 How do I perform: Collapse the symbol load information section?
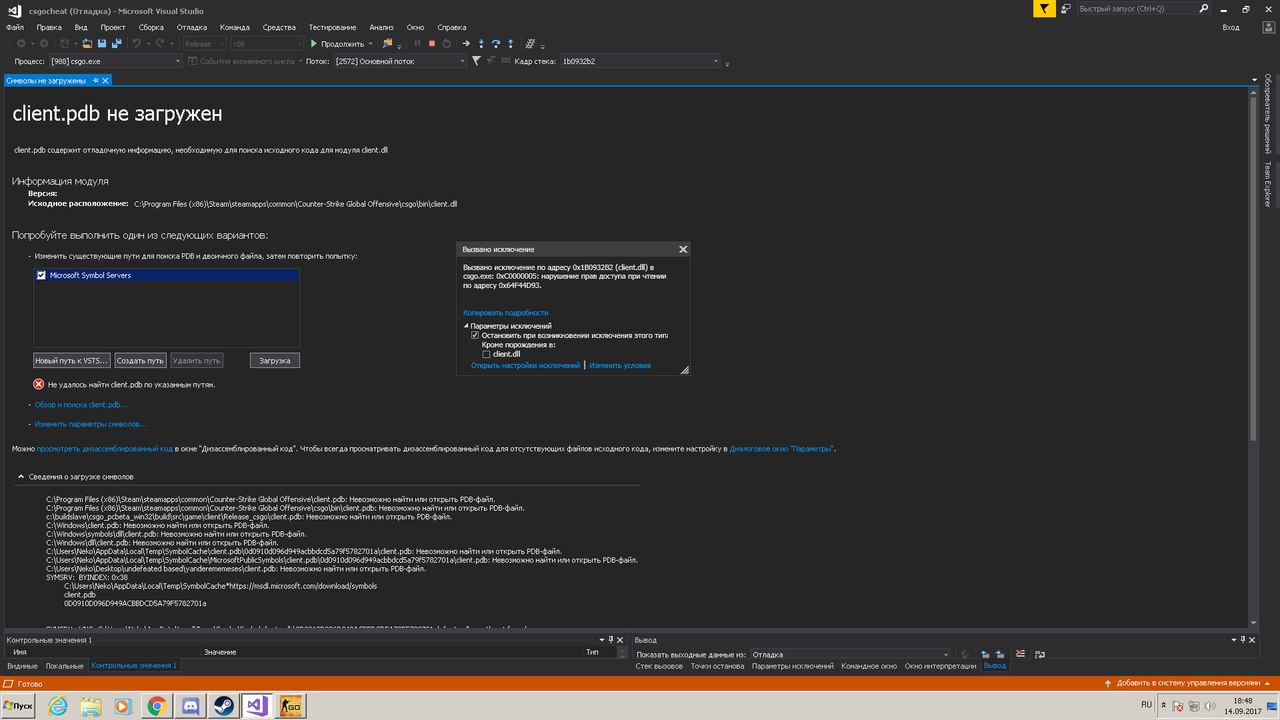[22, 477]
